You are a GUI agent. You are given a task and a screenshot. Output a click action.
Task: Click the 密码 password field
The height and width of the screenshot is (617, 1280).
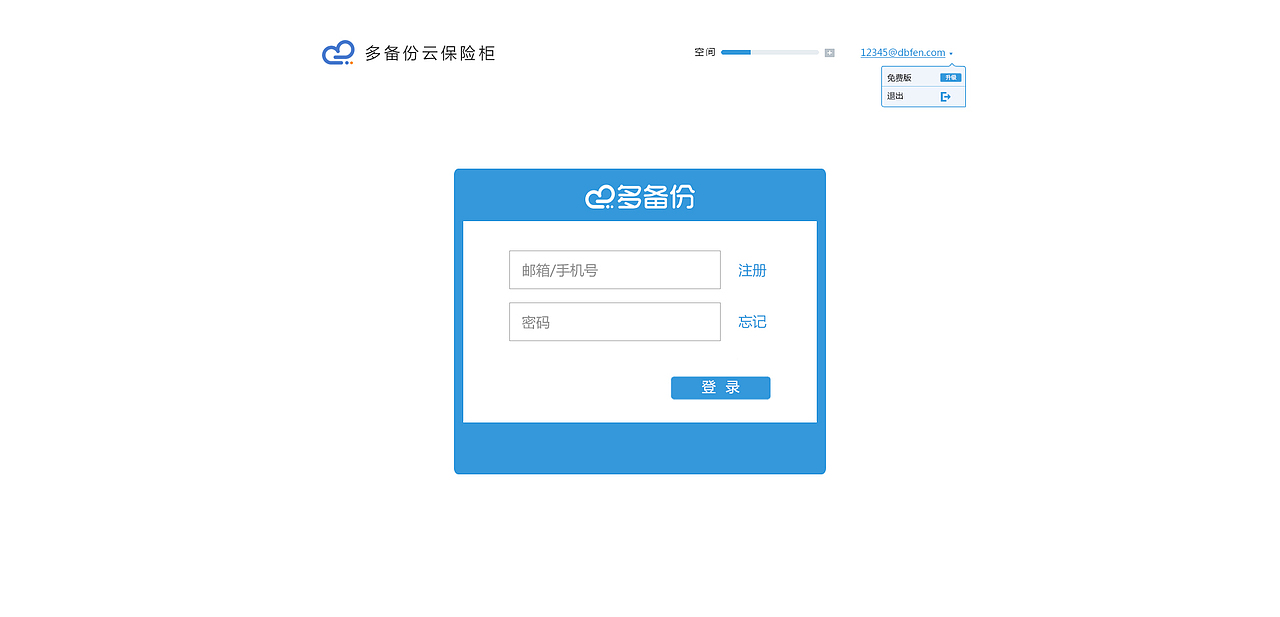coord(614,321)
